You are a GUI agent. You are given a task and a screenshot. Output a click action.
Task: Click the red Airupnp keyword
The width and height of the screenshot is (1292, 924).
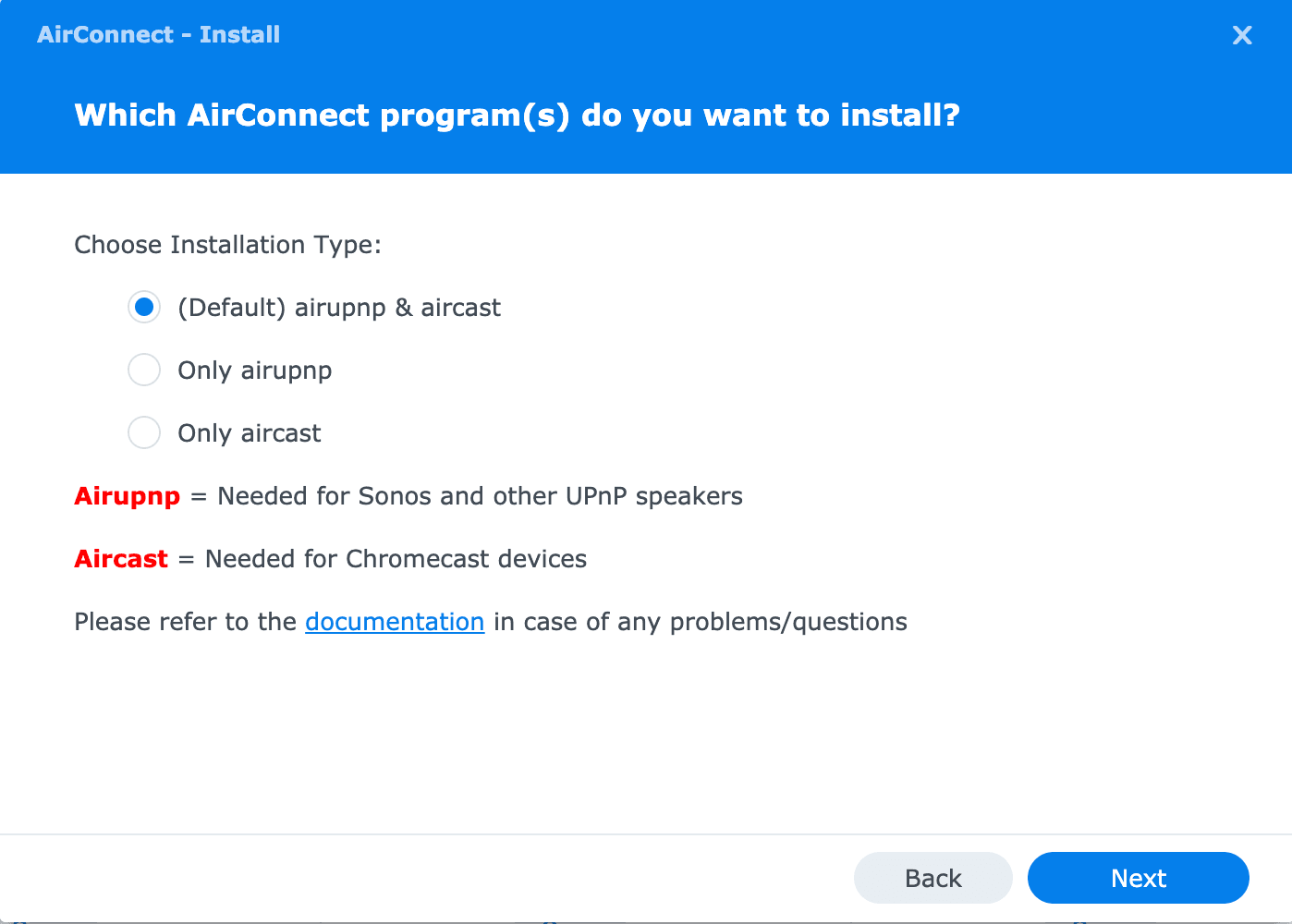(x=128, y=496)
